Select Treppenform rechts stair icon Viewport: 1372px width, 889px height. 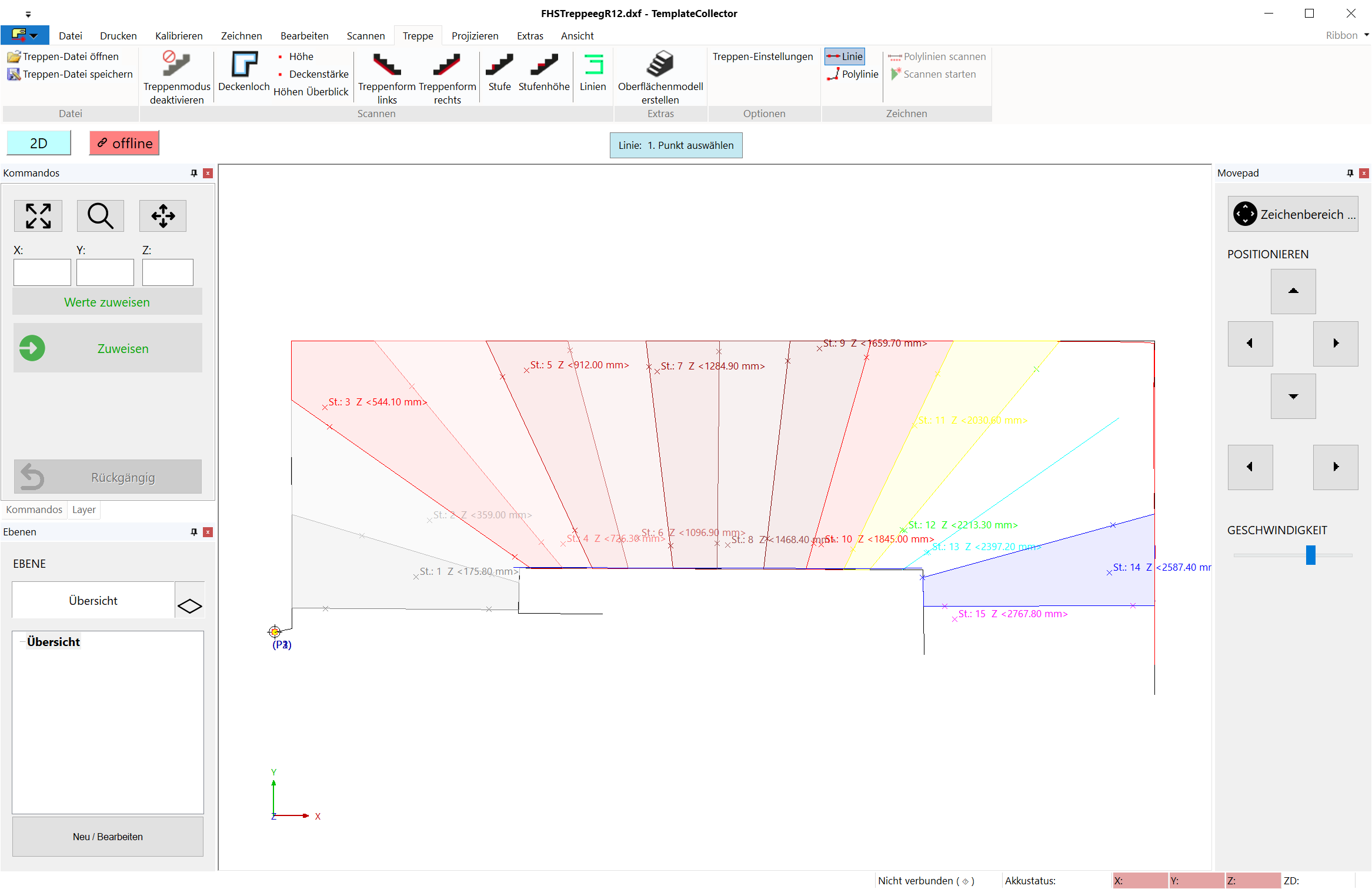tap(447, 65)
